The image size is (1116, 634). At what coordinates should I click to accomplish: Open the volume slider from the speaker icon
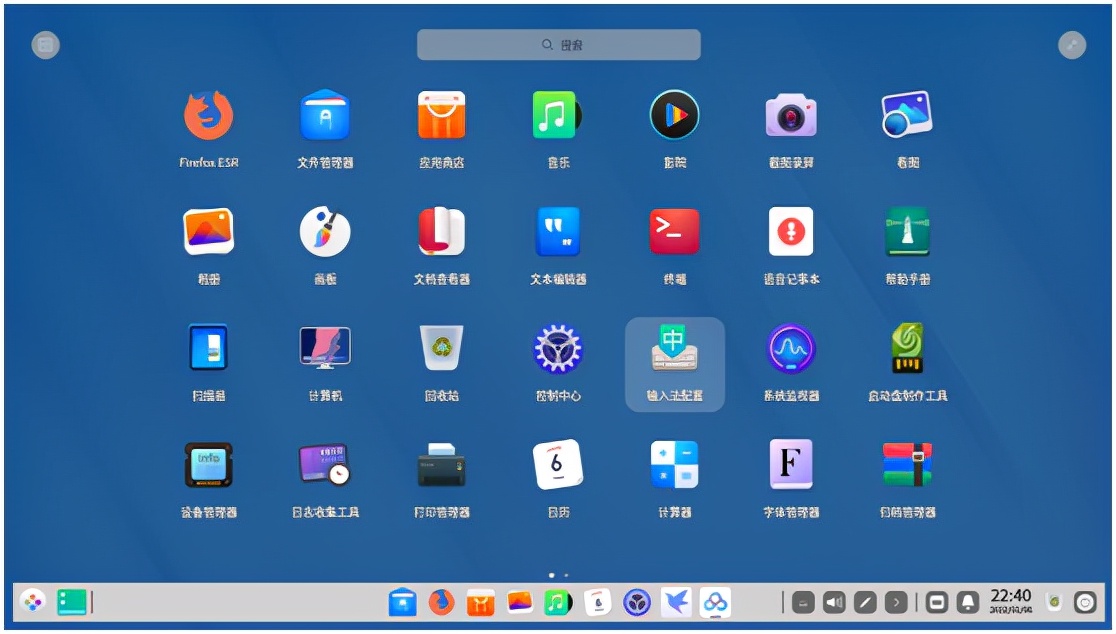tap(834, 603)
